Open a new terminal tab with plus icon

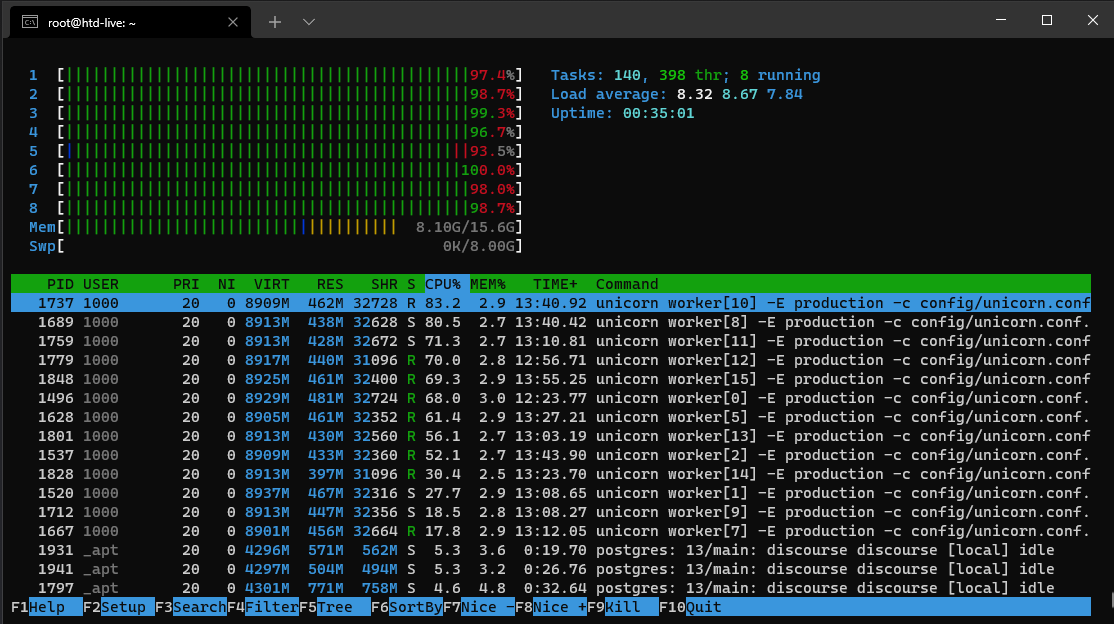tap(275, 22)
